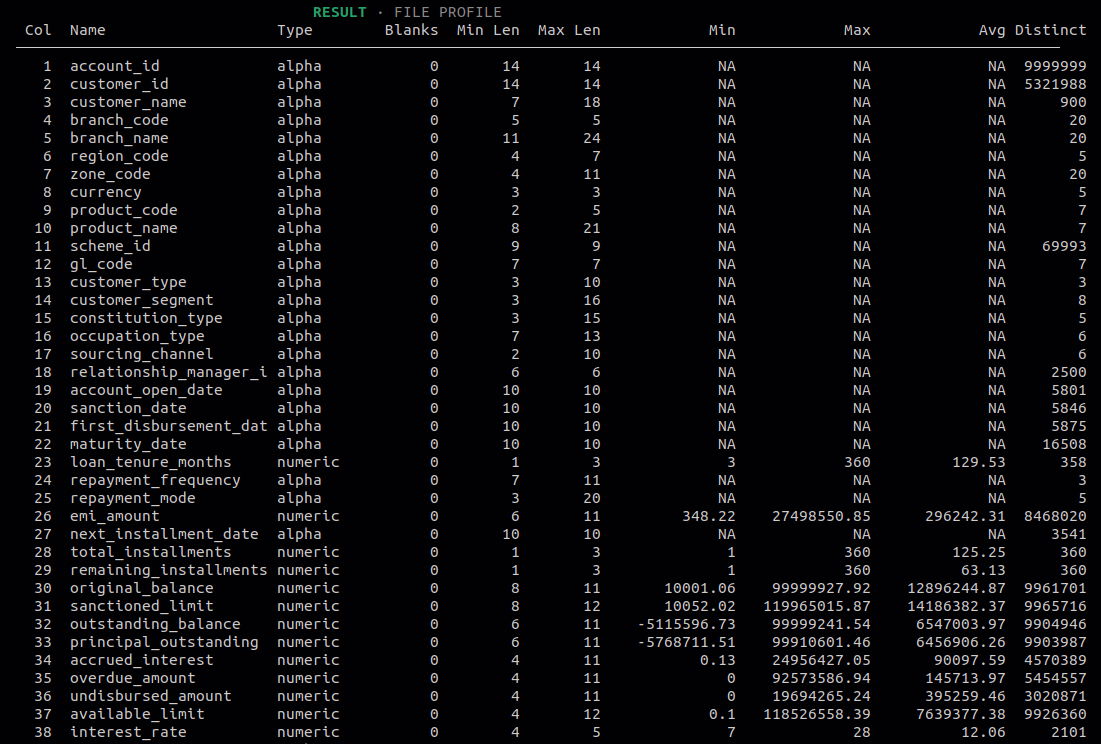Select the 'currency' field name

[105, 192]
